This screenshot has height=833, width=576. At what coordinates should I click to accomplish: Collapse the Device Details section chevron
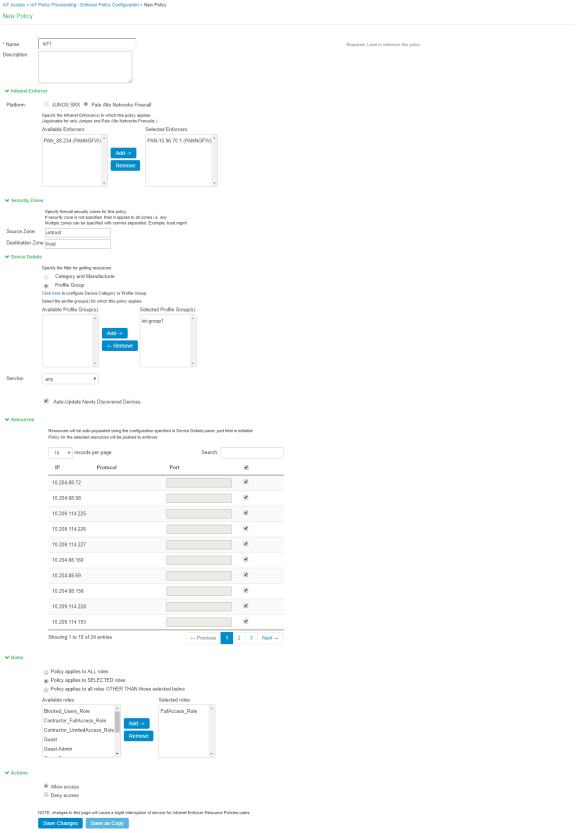(x=7, y=257)
